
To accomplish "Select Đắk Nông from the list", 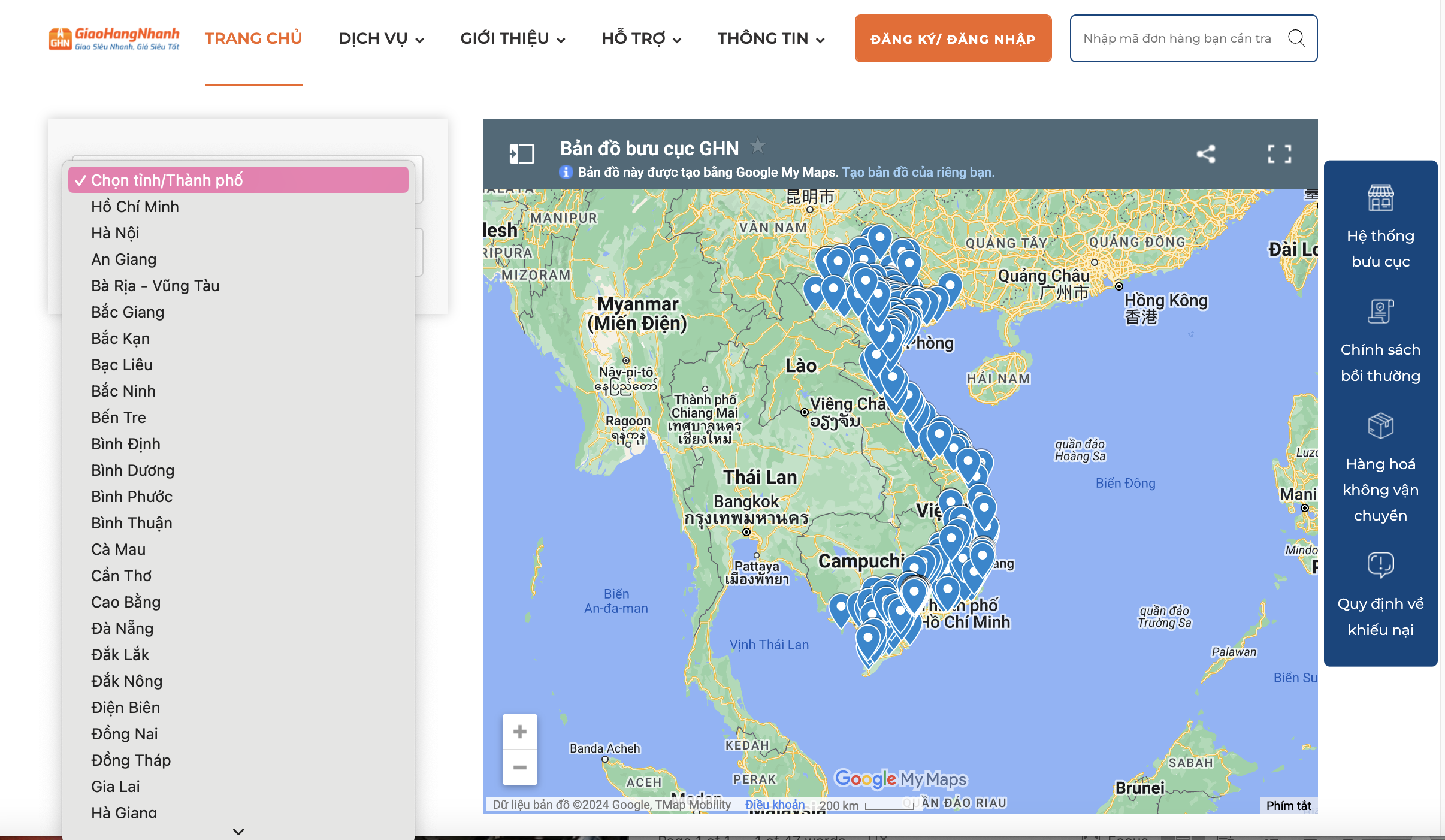I will 238,681.
